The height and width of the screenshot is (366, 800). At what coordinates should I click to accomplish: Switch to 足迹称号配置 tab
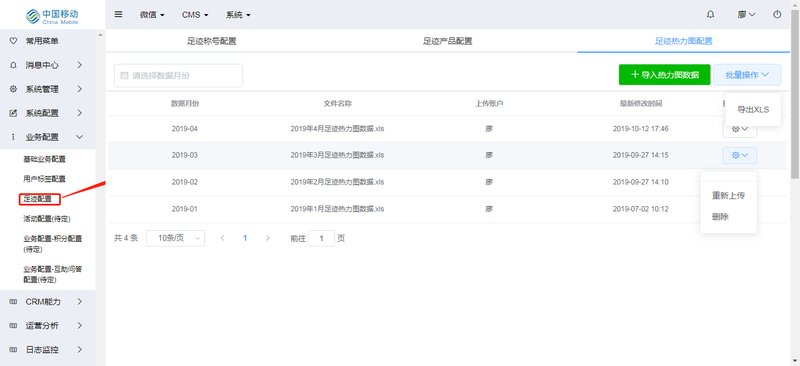coord(212,41)
